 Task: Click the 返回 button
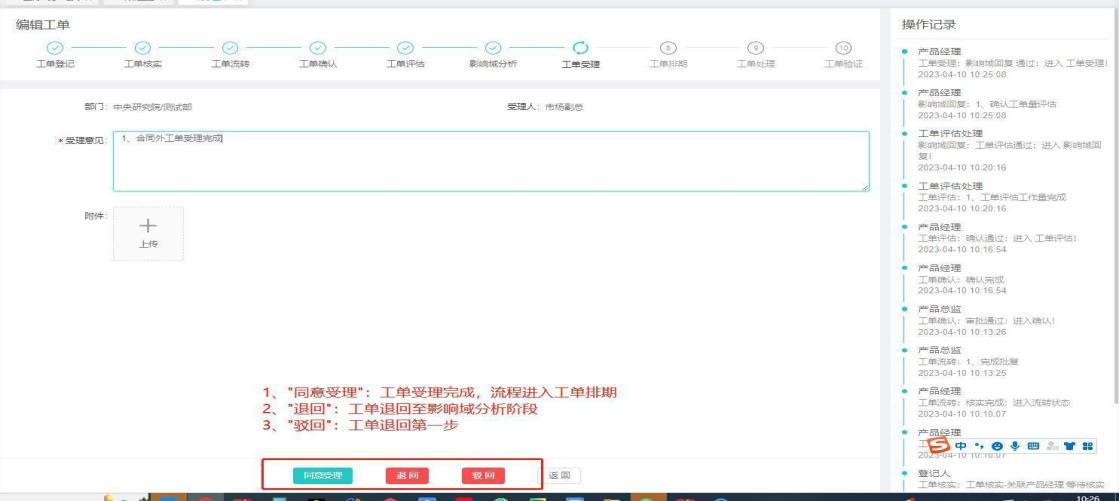point(562,475)
